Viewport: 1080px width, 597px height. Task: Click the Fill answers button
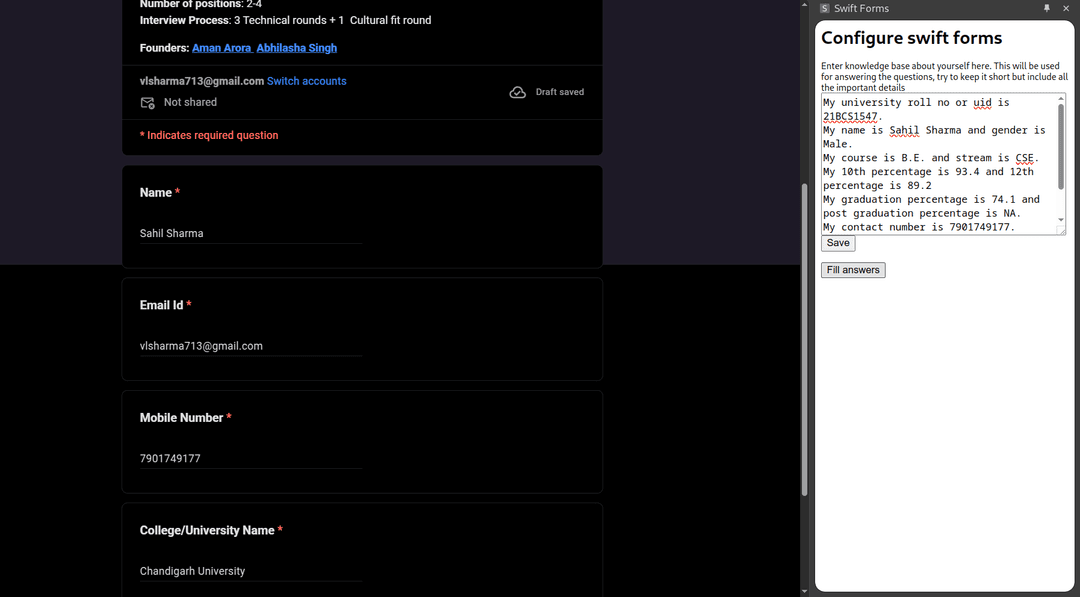853,270
